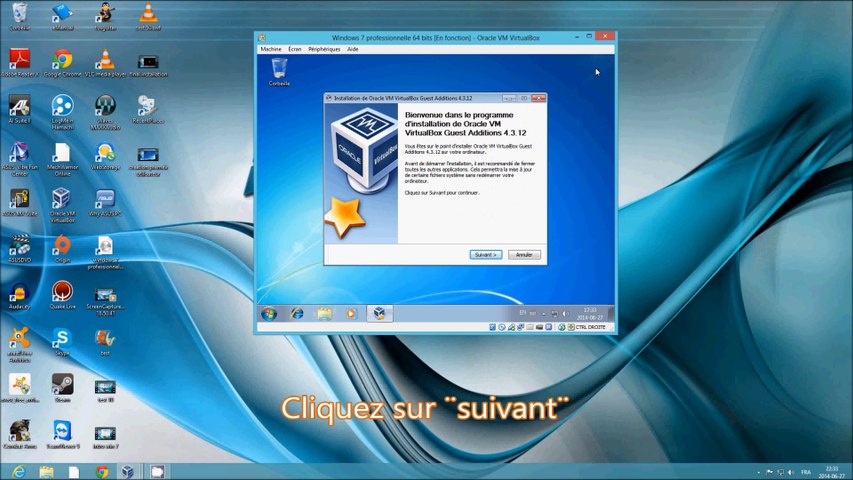Open Internet Explorer from the host taskbar
Viewport: 853px width, 480px height.
[x=18, y=471]
